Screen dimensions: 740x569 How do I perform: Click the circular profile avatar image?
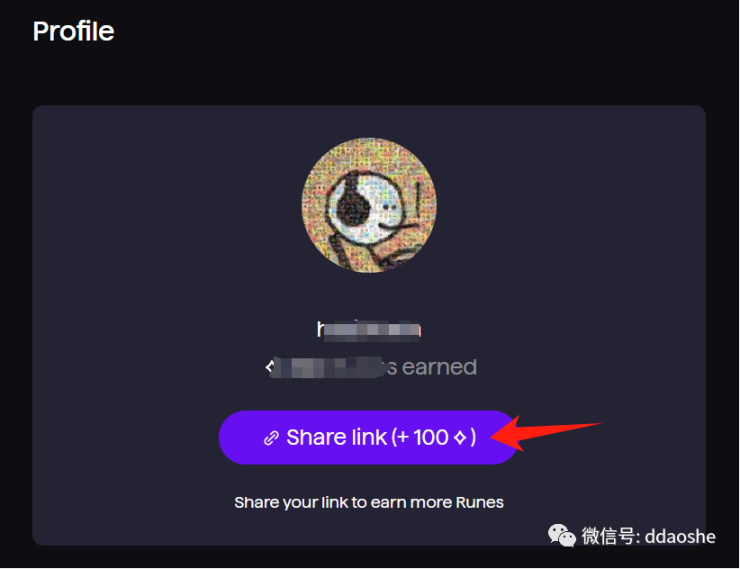point(369,205)
